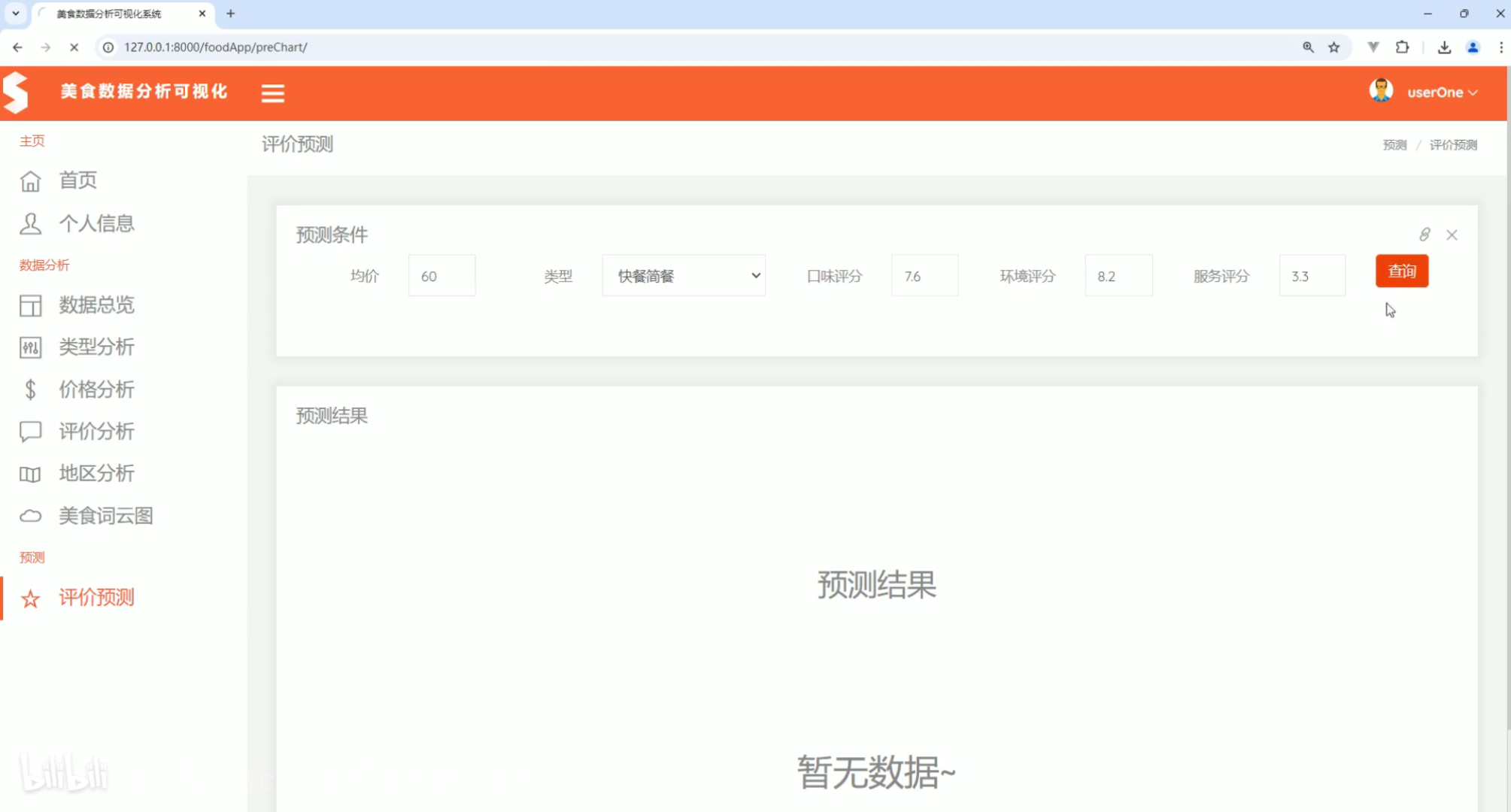
Task: Click the 预测 breadcrumb link
Action: click(1394, 145)
